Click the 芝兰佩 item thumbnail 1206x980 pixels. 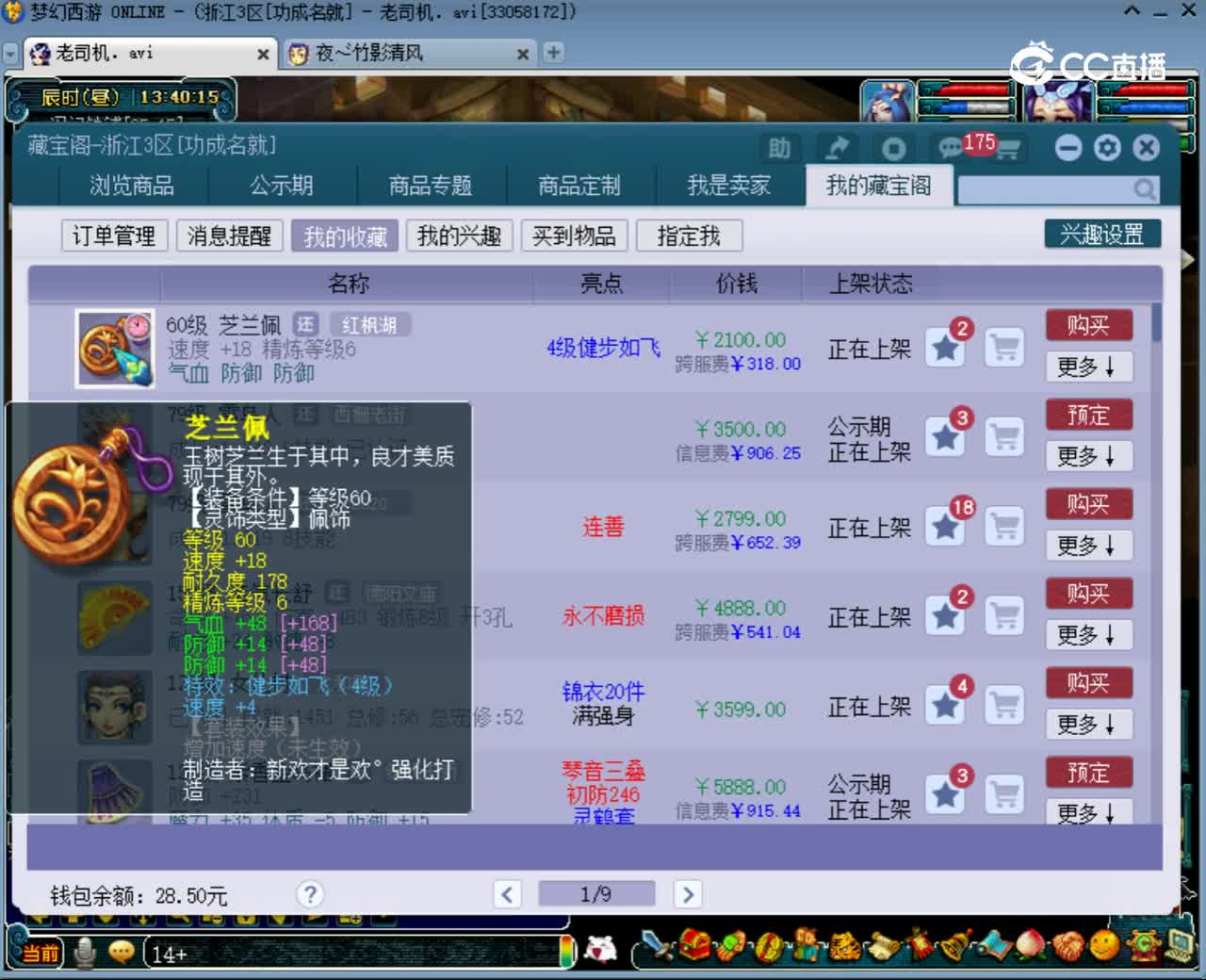pos(115,349)
